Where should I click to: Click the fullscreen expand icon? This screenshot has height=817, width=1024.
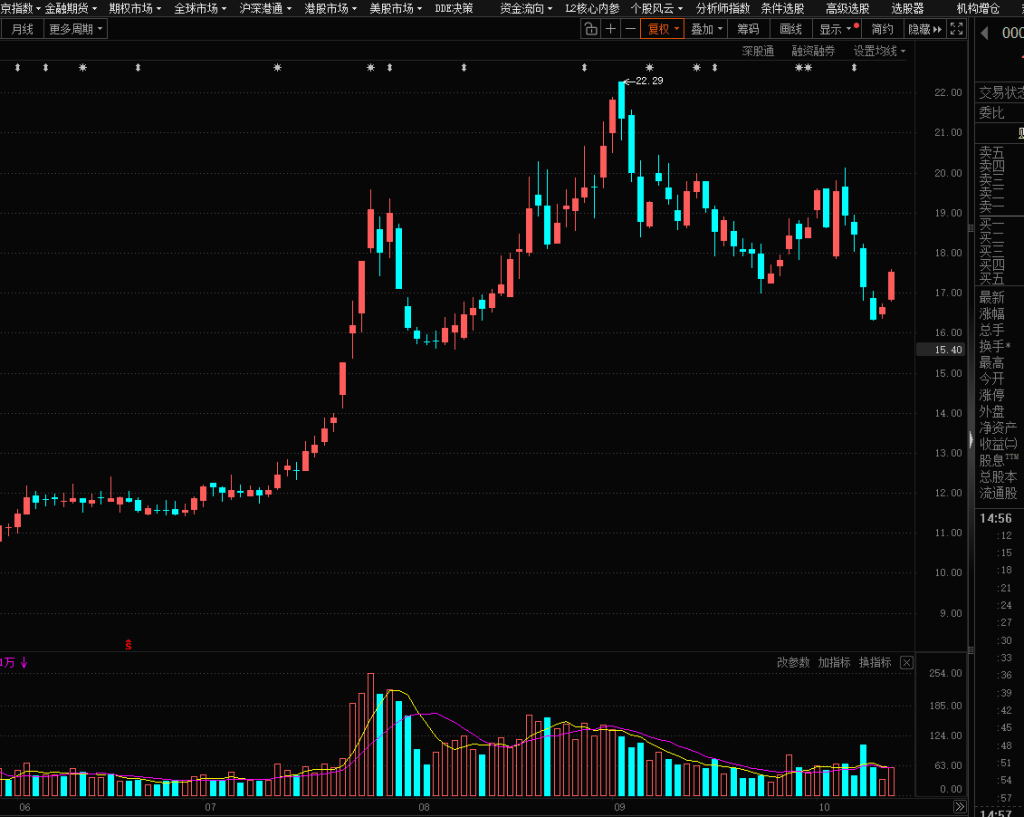[x=959, y=29]
